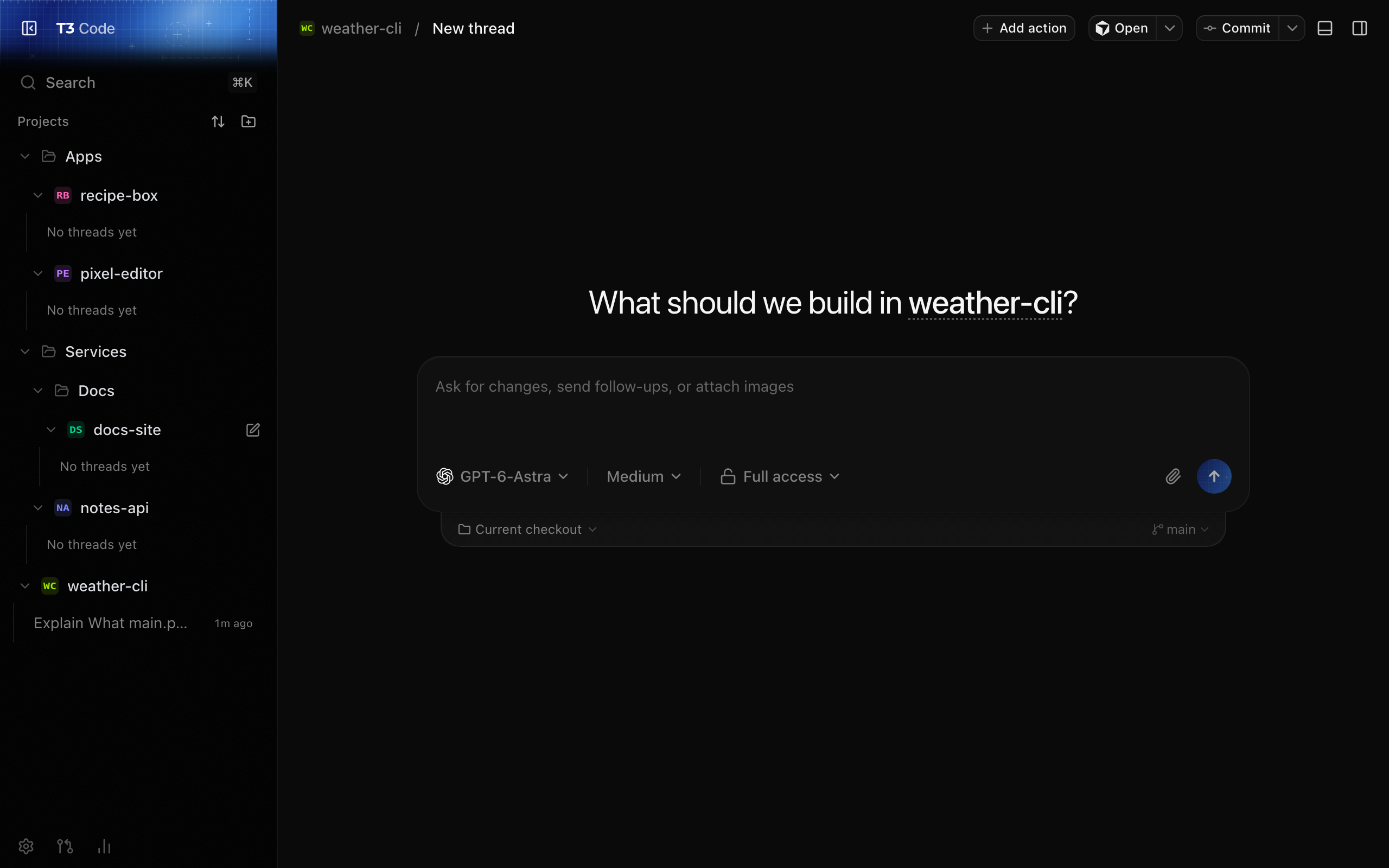The height and width of the screenshot is (868, 1389).
Task: Start new thread in docs-site via edit icon
Action: point(253,430)
